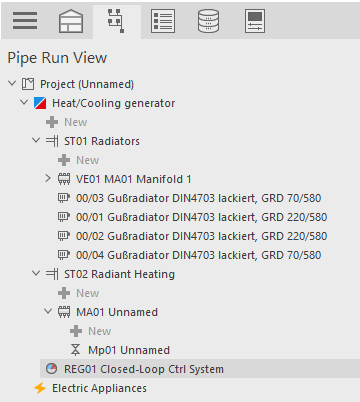Image resolution: width=360 pixels, height=402 pixels.
Task: Click the ST02 Radiant Heating pipe run icon
Action: (x=52, y=274)
